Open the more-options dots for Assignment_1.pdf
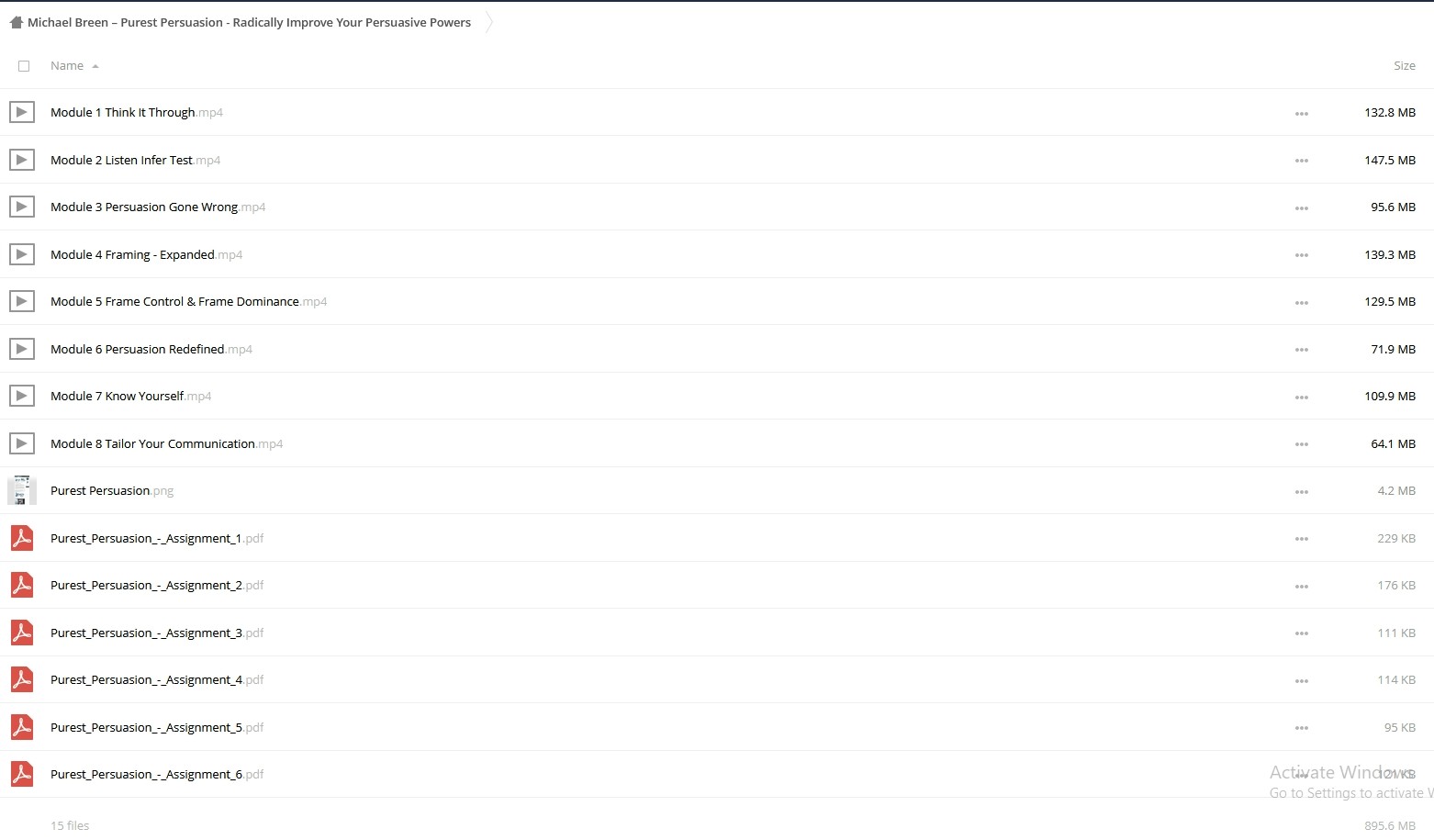 point(1302,539)
